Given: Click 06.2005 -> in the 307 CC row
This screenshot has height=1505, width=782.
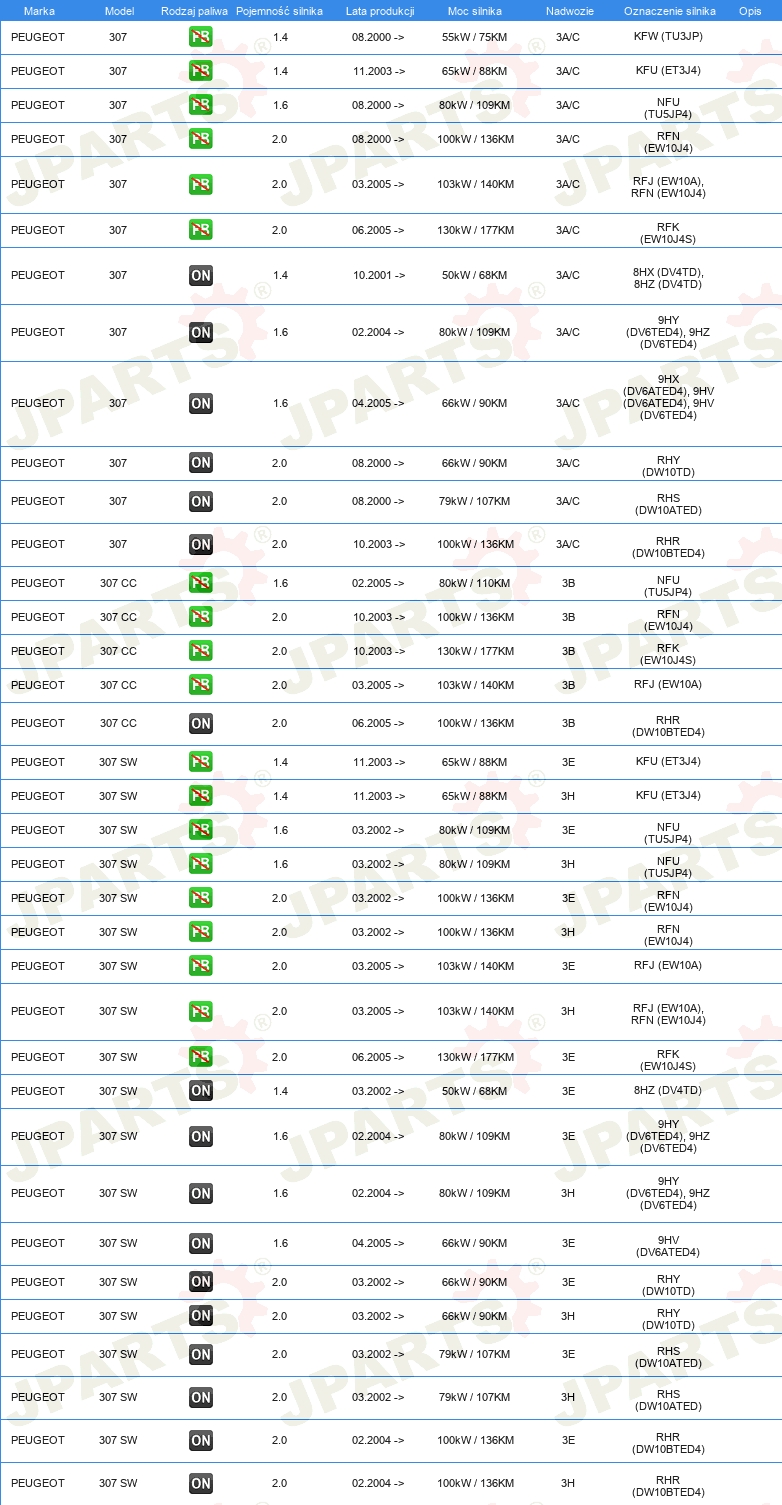Looking at the screenshot, I should (378, 723).
